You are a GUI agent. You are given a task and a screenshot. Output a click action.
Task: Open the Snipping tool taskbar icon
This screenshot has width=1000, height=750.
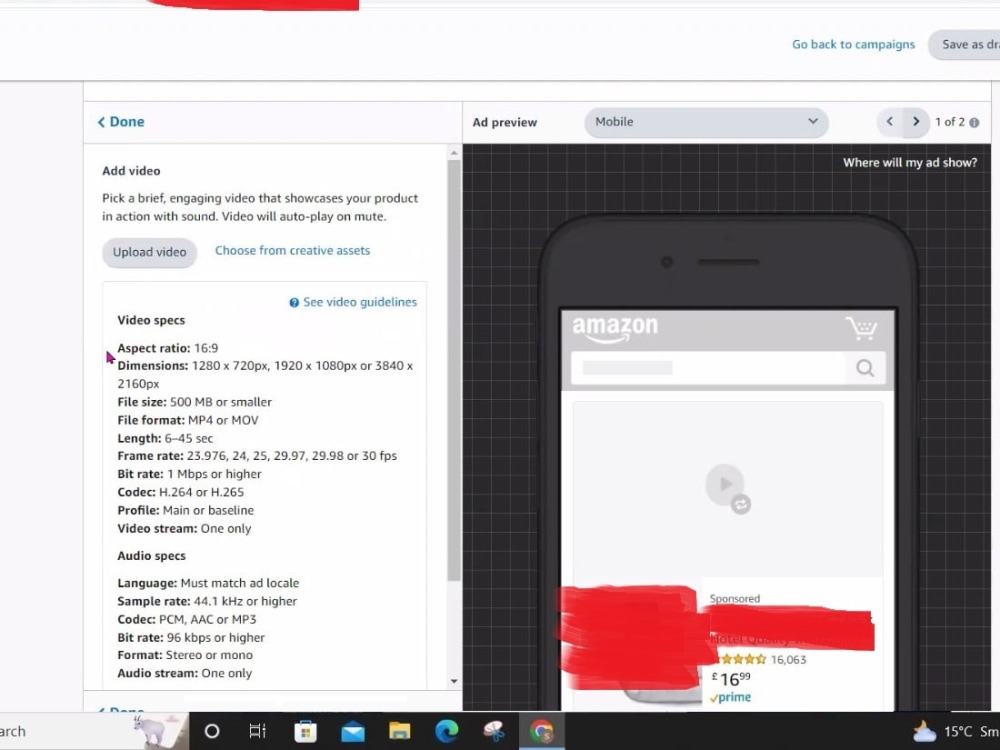click(494, 731)
